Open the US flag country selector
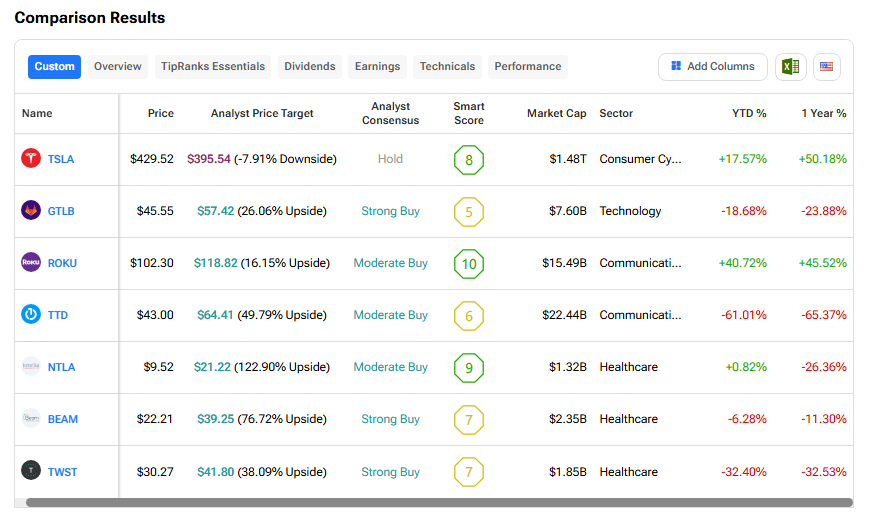This screenshot has height=518, width=871. [826, 67]
